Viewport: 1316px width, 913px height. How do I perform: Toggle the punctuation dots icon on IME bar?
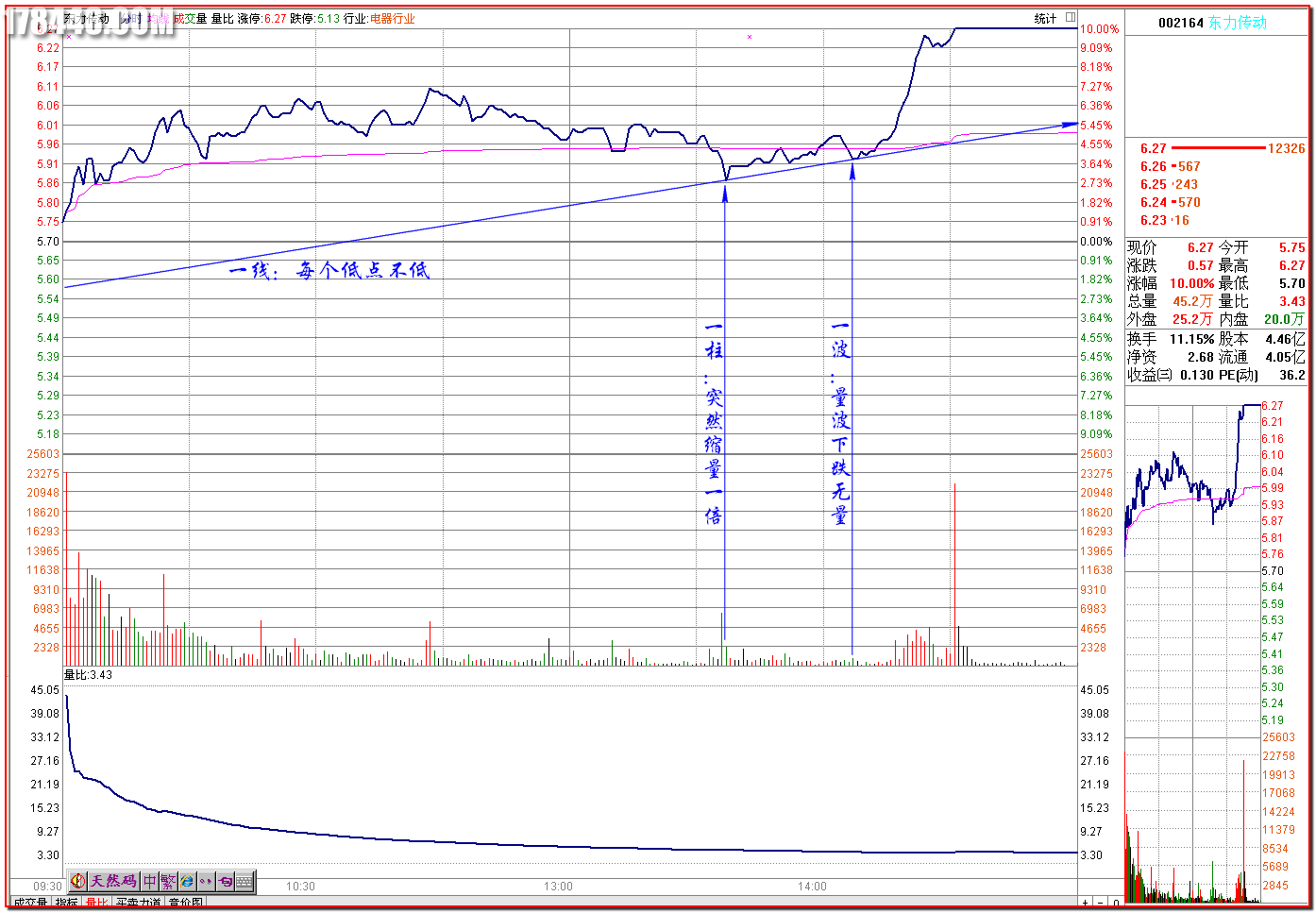point(206,881)
